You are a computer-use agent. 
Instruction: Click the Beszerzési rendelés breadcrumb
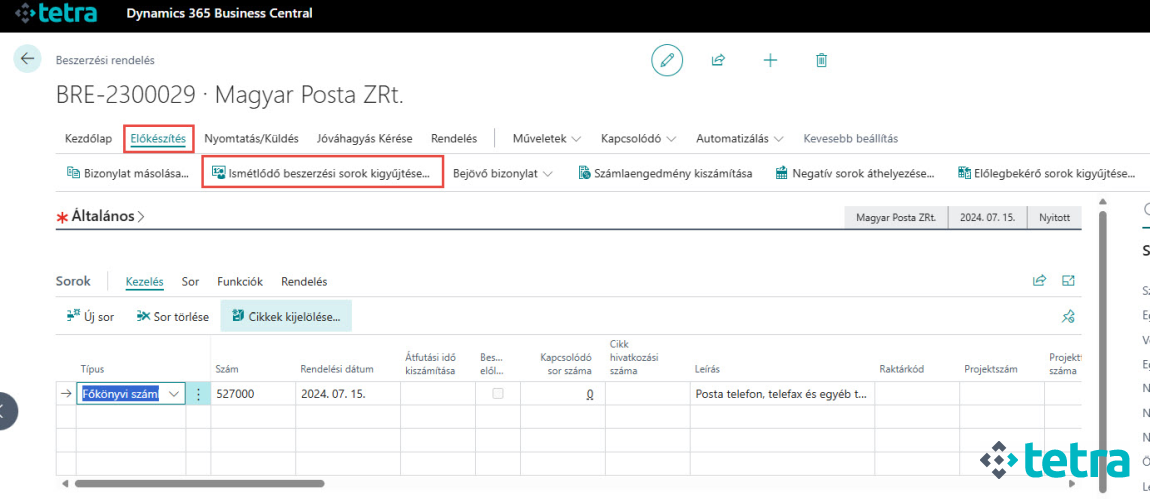(x=105, y=60)
